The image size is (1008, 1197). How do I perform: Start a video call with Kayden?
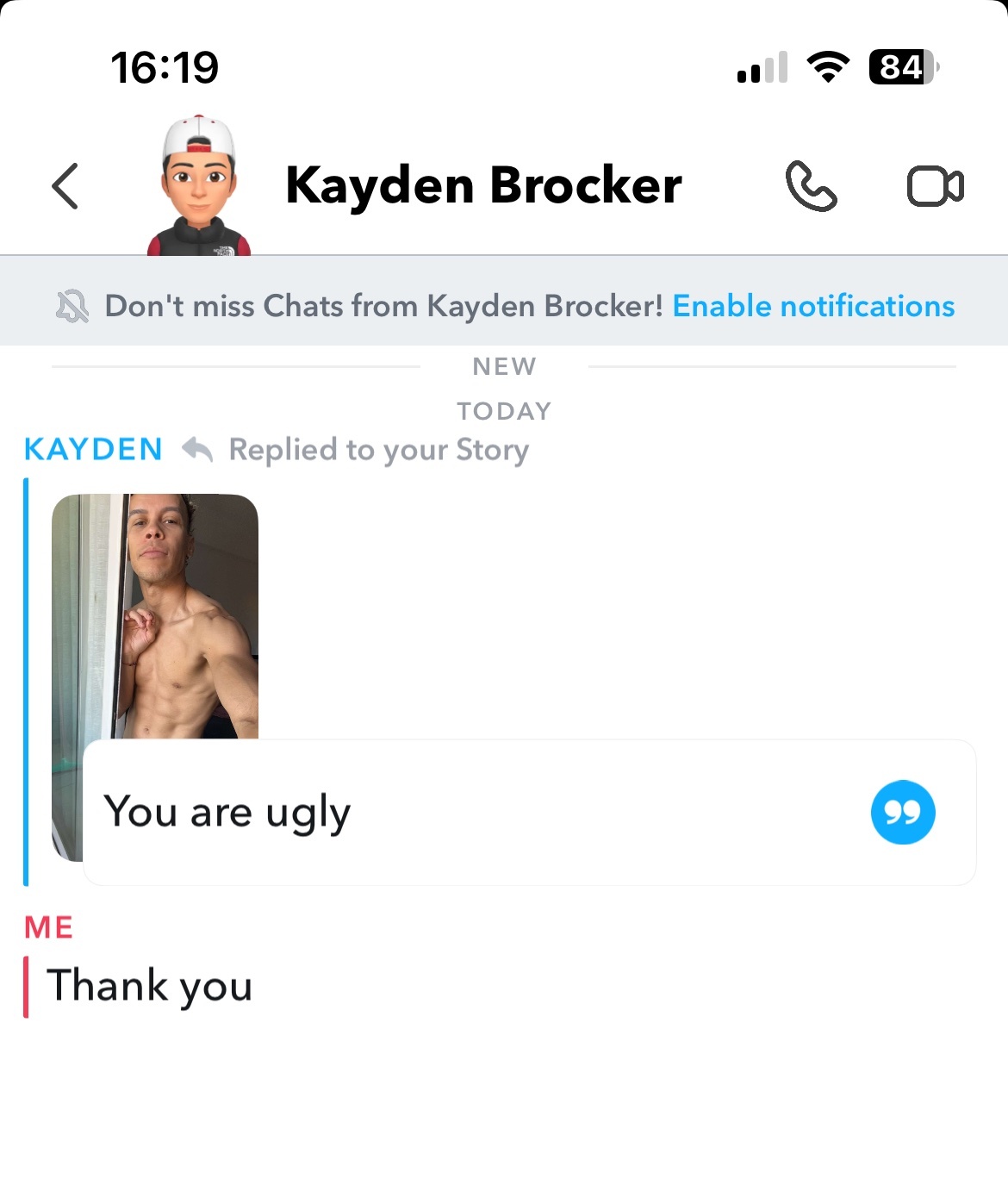pos(936,186)
